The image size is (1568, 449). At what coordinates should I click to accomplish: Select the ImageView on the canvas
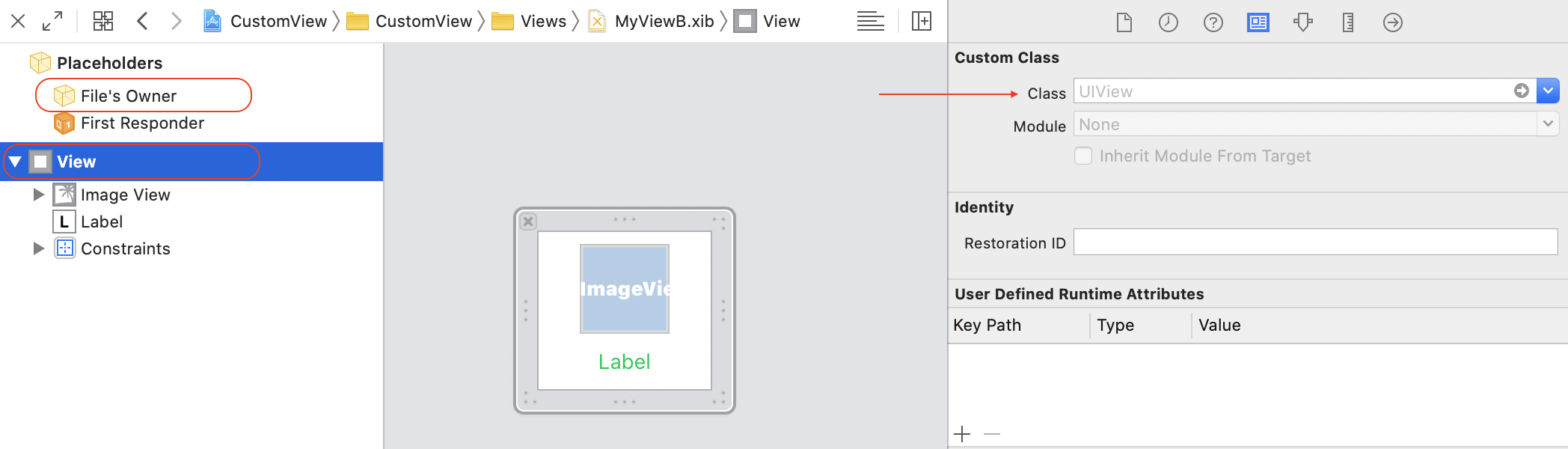point(625,289)
